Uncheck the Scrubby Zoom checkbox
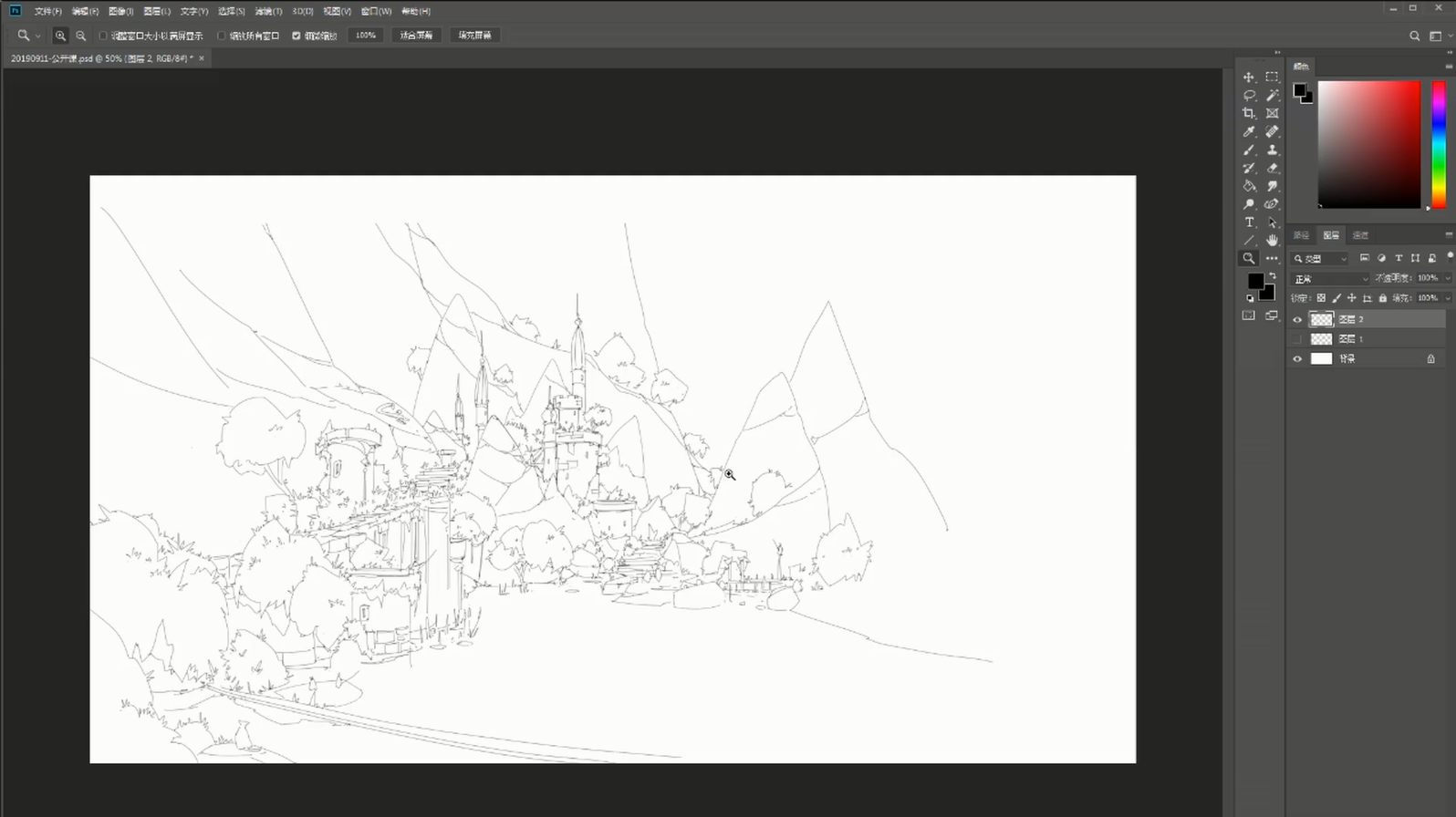The height and width of the screenshot is (817, 1456). coord(296,36)
